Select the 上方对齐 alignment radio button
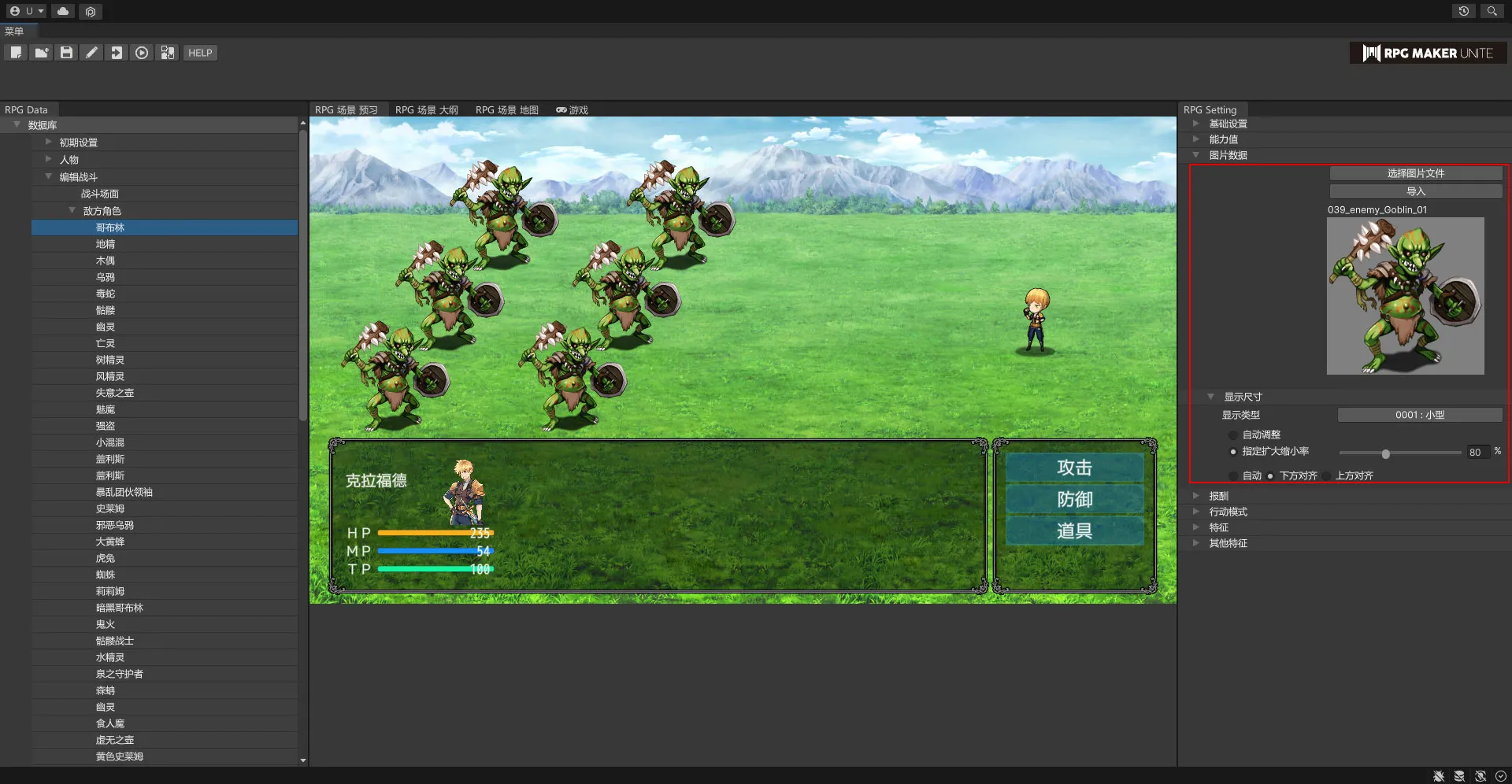1512x784 pixels. (1327, 476)
